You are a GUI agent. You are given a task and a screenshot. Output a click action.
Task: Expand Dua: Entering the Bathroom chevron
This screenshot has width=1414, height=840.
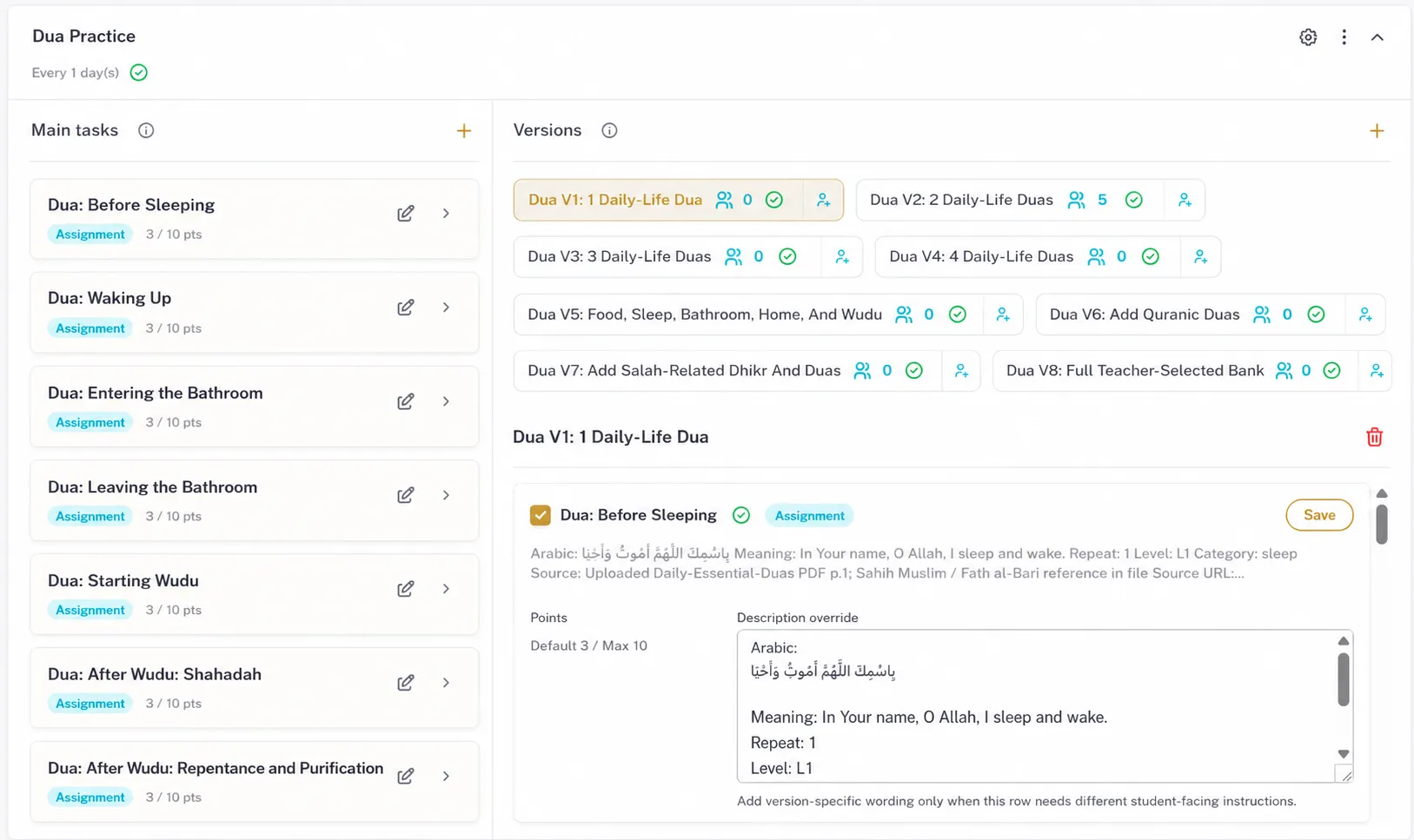446,400
